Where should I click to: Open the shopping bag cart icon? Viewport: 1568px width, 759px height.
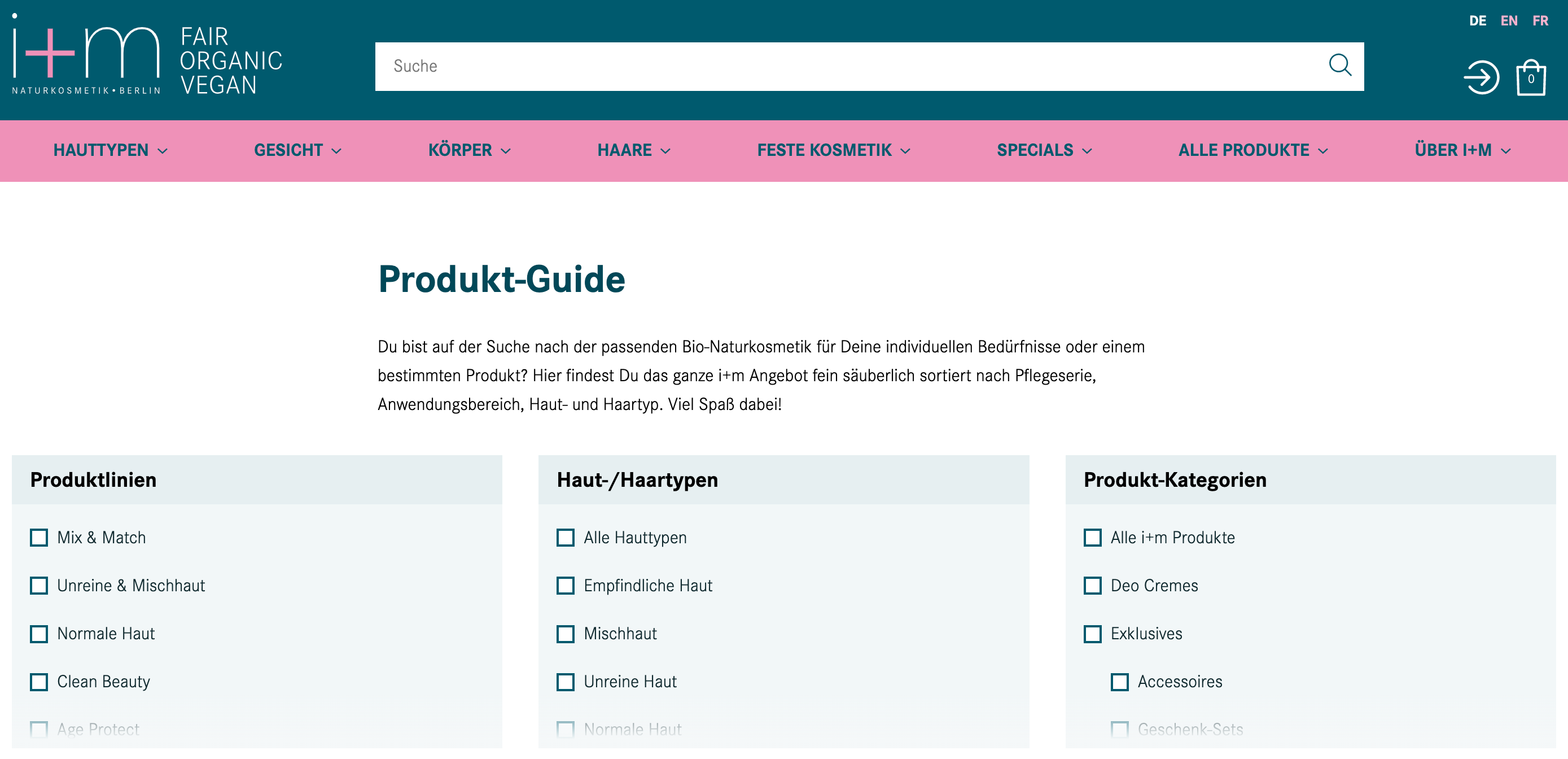point(1530,77)
